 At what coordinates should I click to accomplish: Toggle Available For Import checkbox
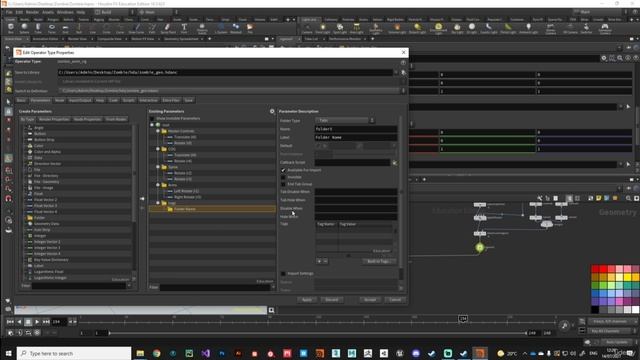point(283,170)
